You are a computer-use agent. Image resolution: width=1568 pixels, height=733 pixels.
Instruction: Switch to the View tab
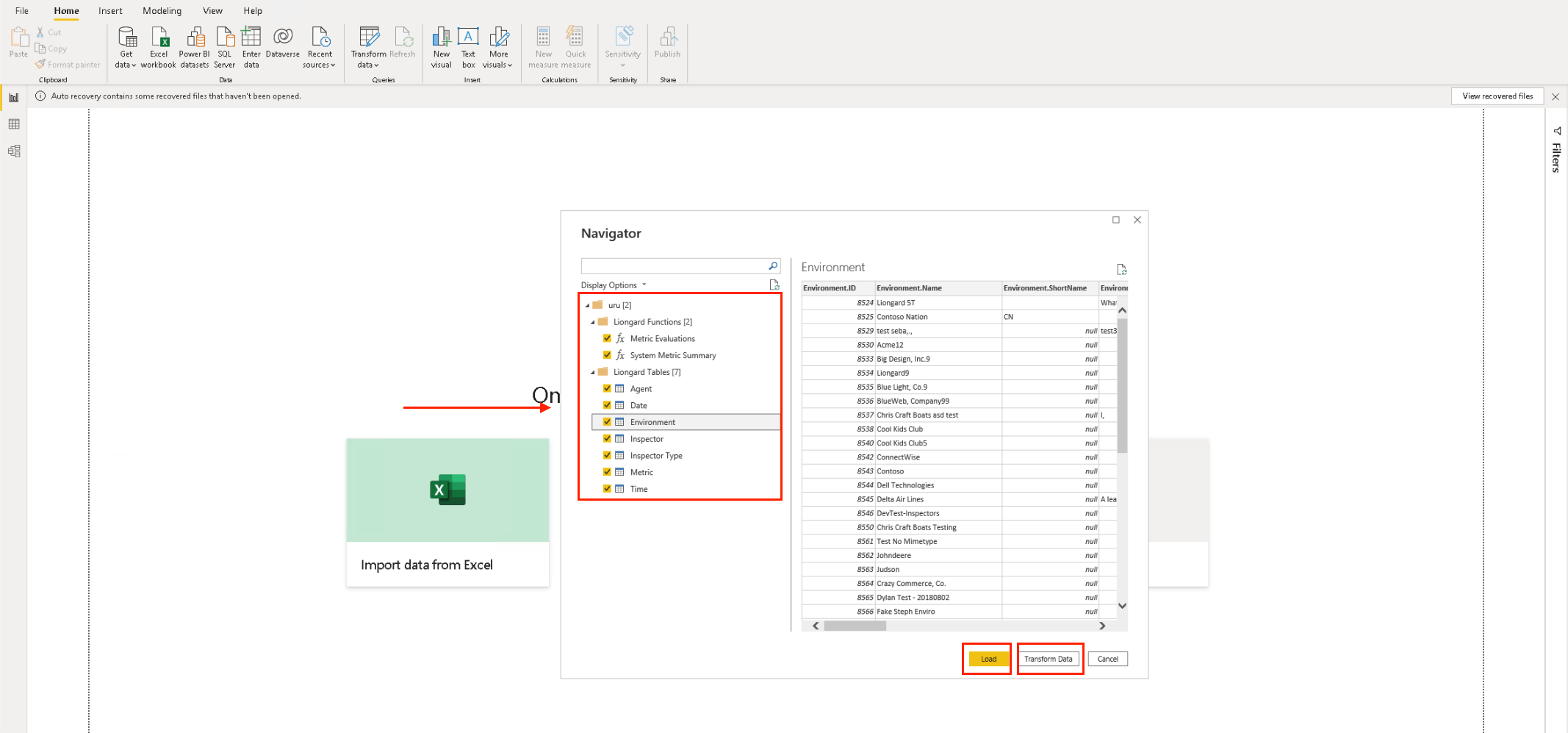pos(212,11)
